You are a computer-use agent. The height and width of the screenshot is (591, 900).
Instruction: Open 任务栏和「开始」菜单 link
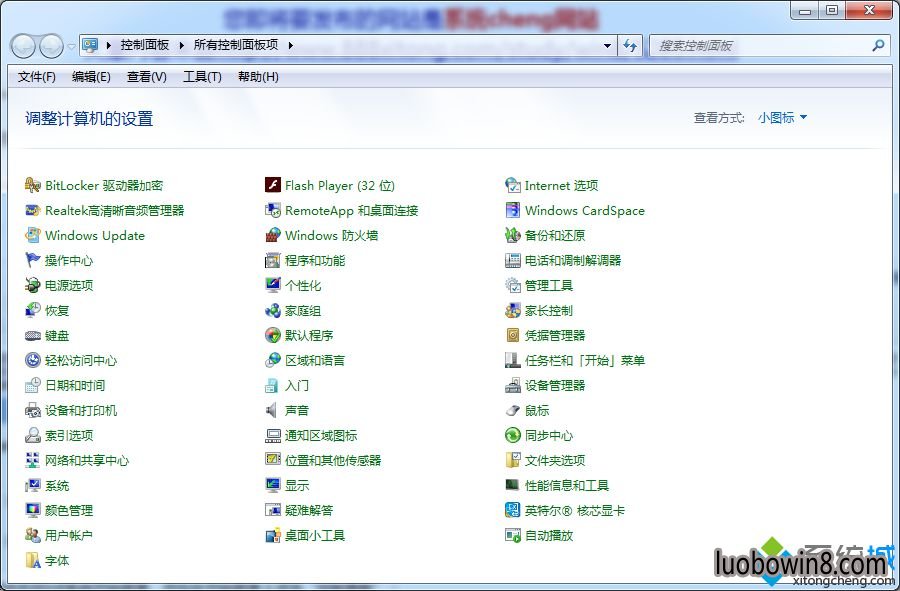coord(585,360)
